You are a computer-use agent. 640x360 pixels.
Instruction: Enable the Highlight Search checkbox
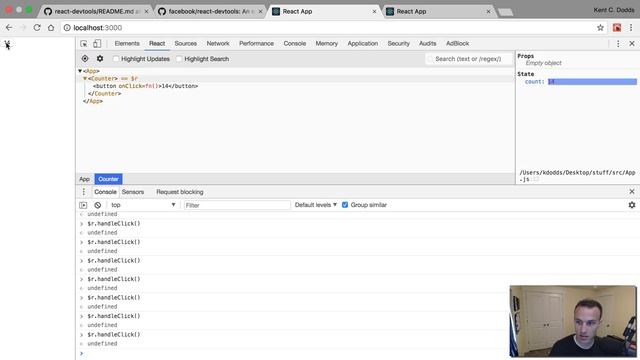179,59
